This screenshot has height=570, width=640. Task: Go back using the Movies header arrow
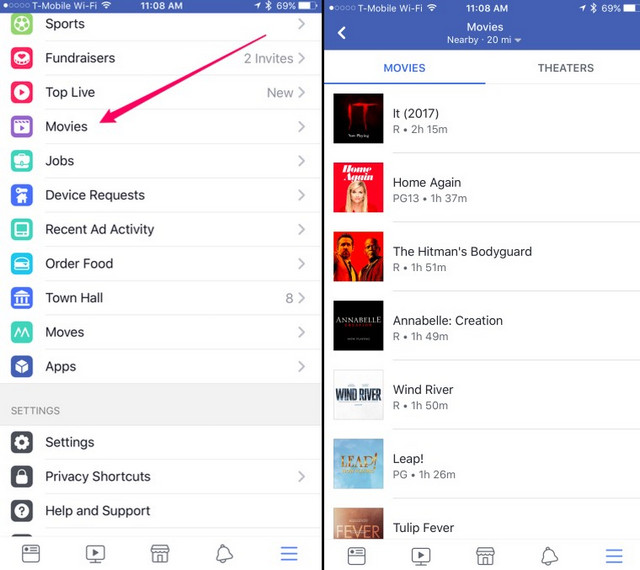[x=342, y=33]
